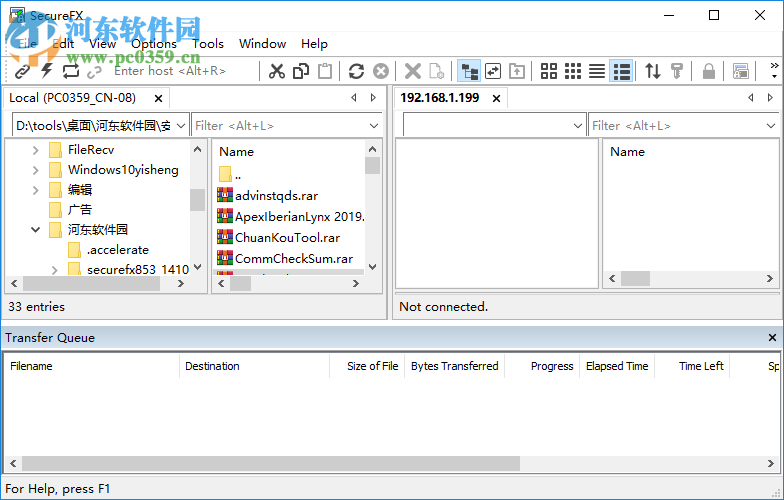Viewport: 784px width, 500px height.
Task: Click the padlock icon in toolbar
Action: pyautogui.click(x=708, y=71)
